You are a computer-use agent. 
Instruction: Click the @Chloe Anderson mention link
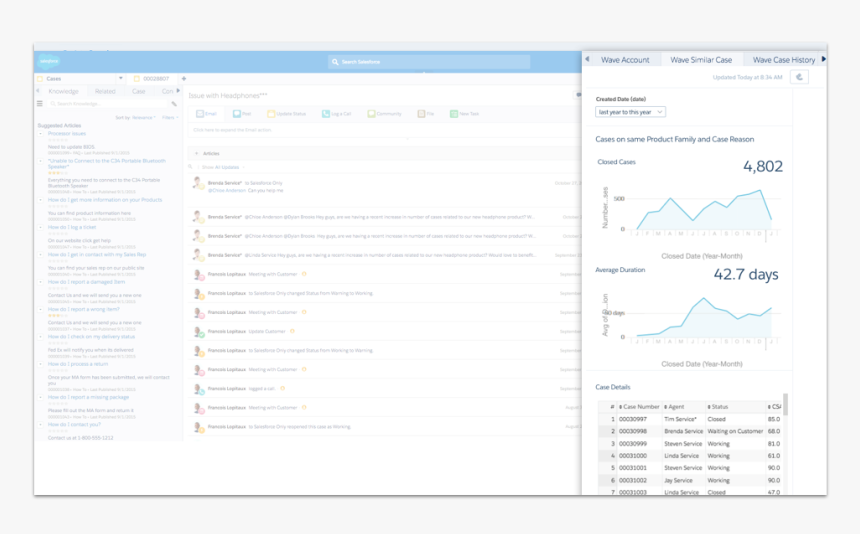pyautogui.click(x=227, y=190)
